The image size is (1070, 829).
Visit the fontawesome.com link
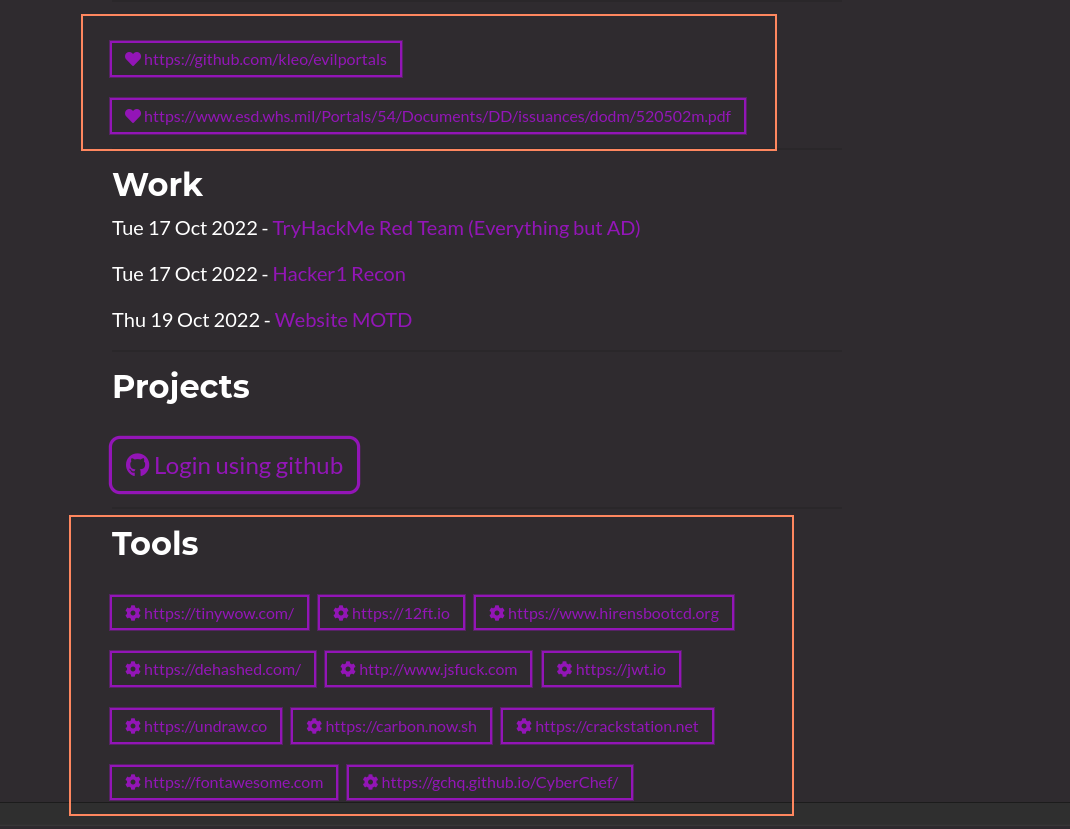pos(233,782)
